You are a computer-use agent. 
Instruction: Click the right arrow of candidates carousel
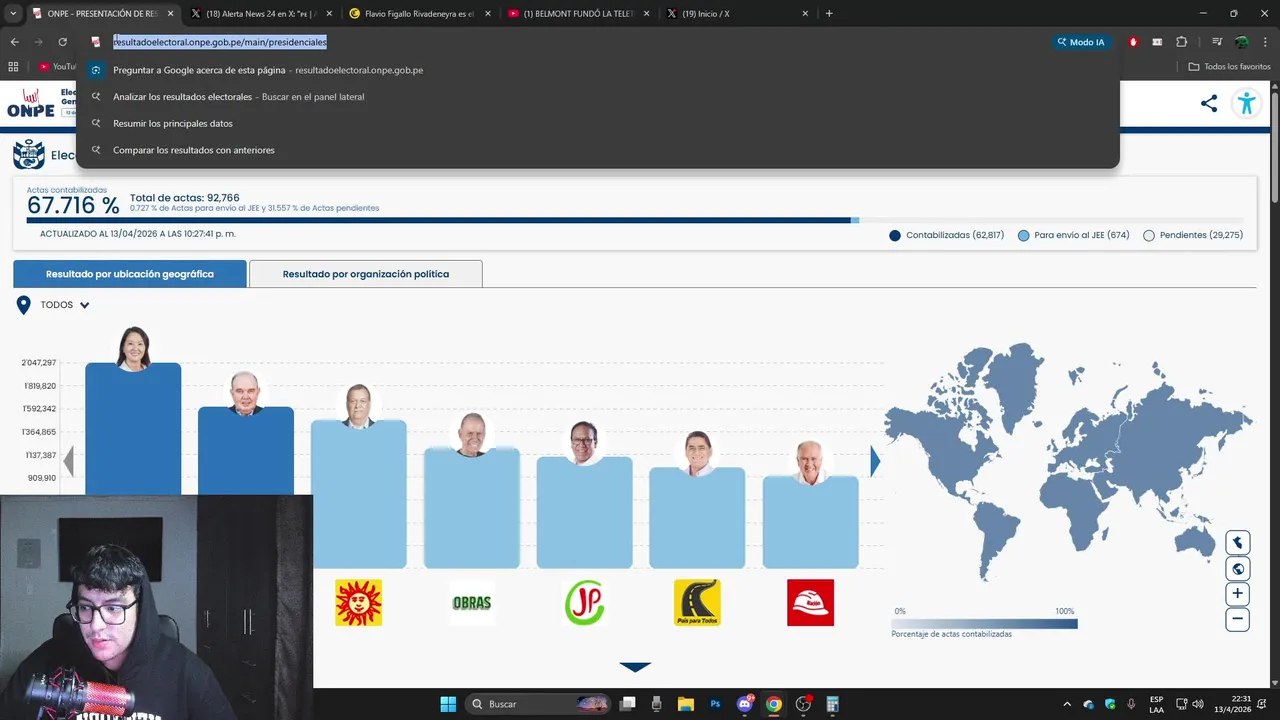875,461
